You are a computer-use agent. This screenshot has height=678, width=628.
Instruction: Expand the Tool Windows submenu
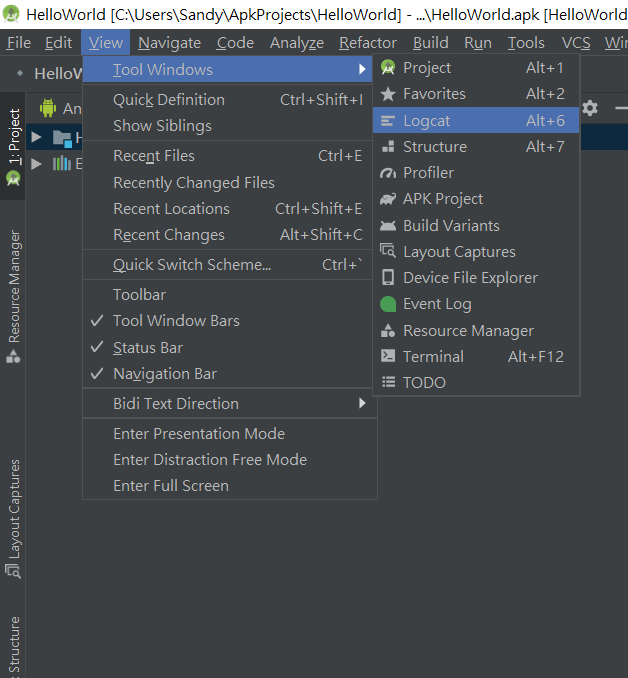(x=227, y=69)
